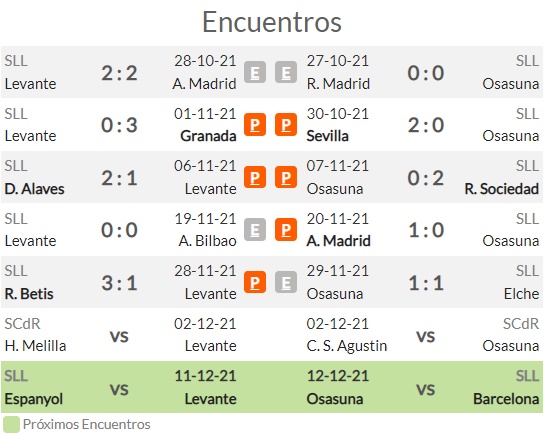Screen dimensions: 544x436
Task: Open the Osasuna vs Barcelona upcoming match
Action: click(x=425, y=387)
